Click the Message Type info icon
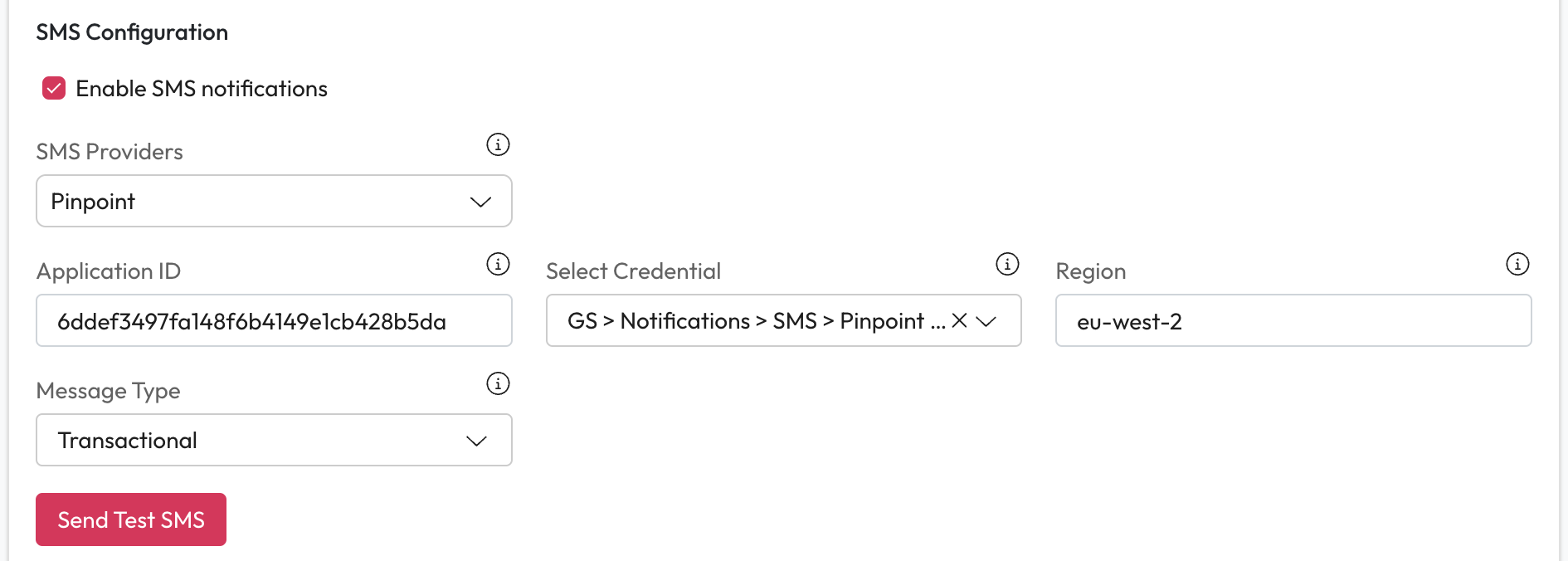The width and height of the screenshot is (1568, 561). click(x=498, y=383)
